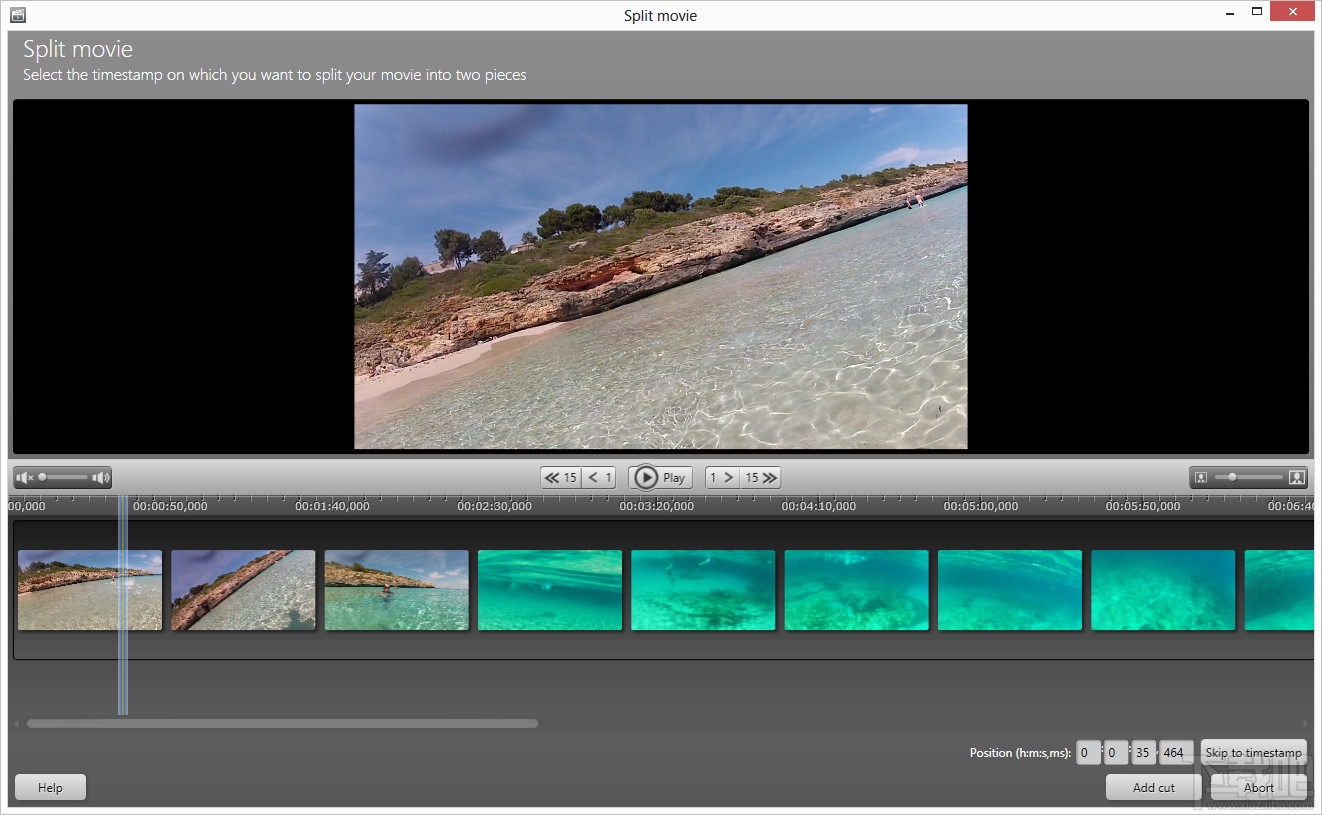Focus the milliseconds field showing 464
1322x815 pixels.
pyautogui.click(x=1175, y=752)
